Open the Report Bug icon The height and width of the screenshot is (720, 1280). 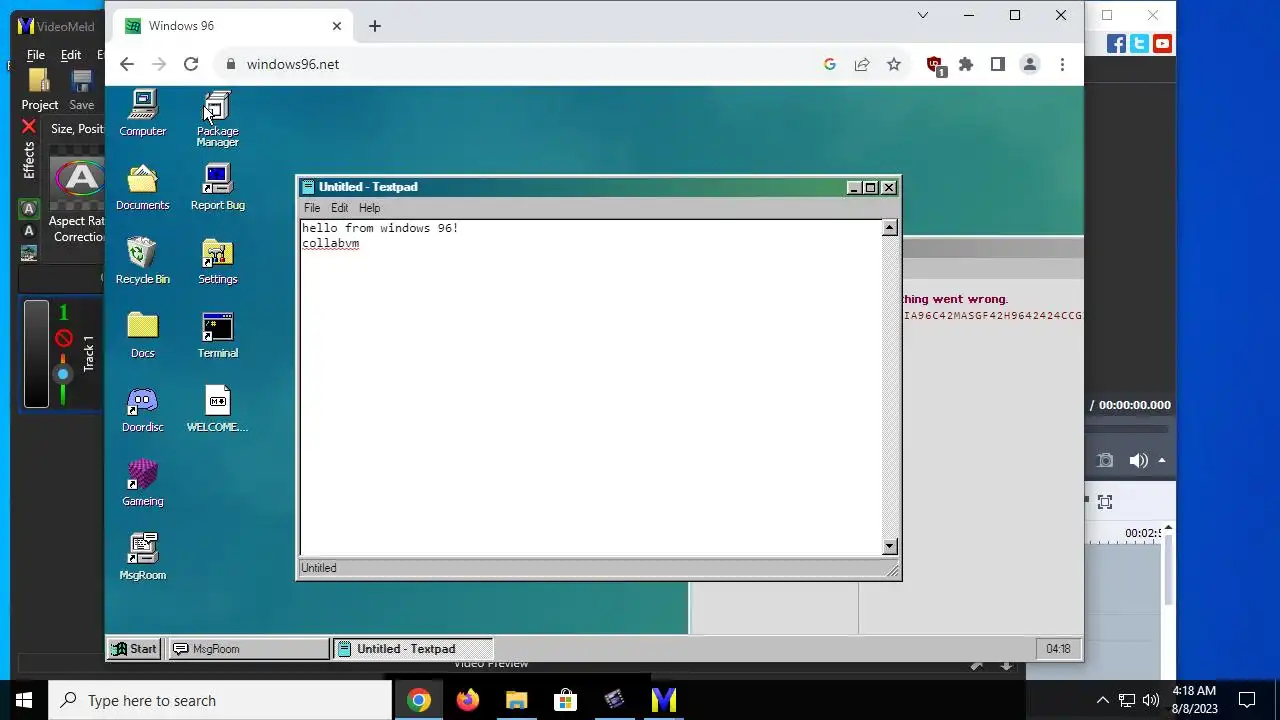[217, 187]
